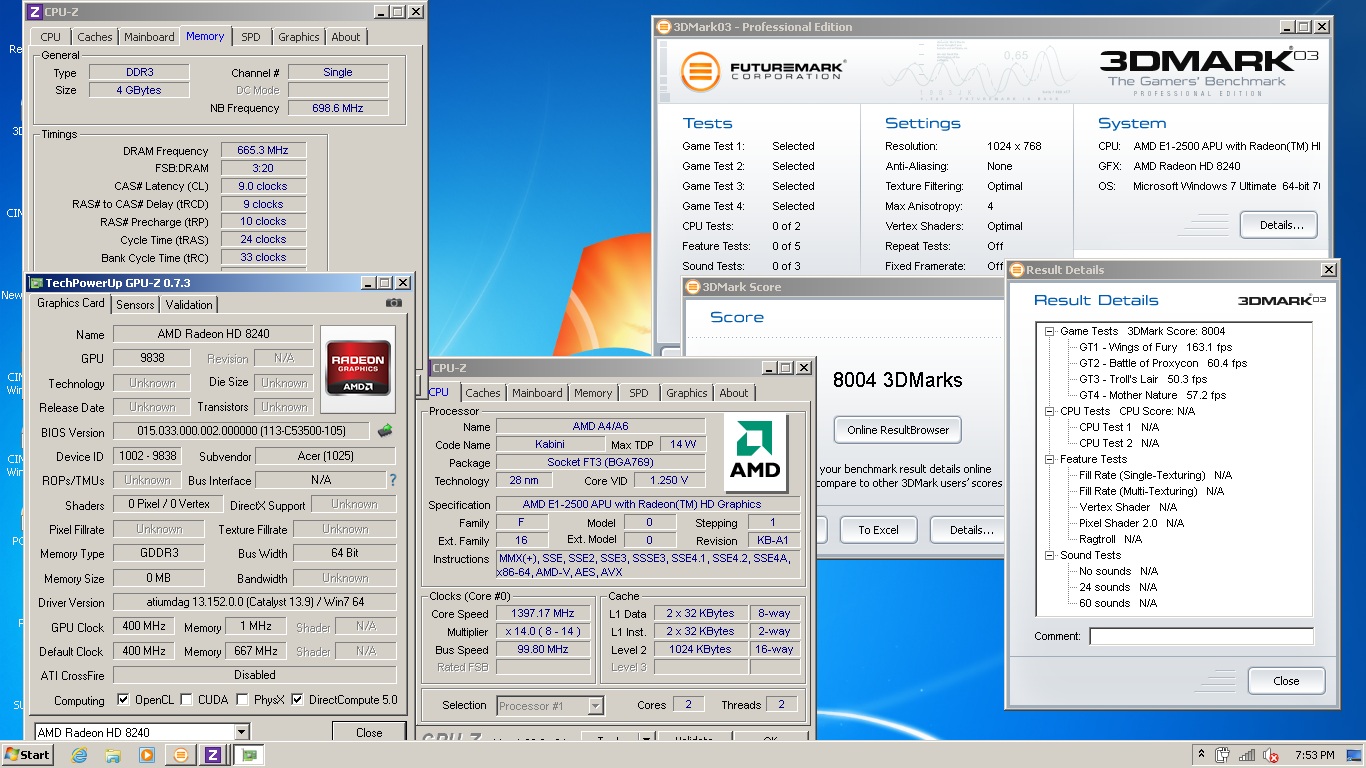This screenshot has height=768, width=1366.
Task: Click the AMD logo in CPU-Z
Action: [x=756, y=454]
